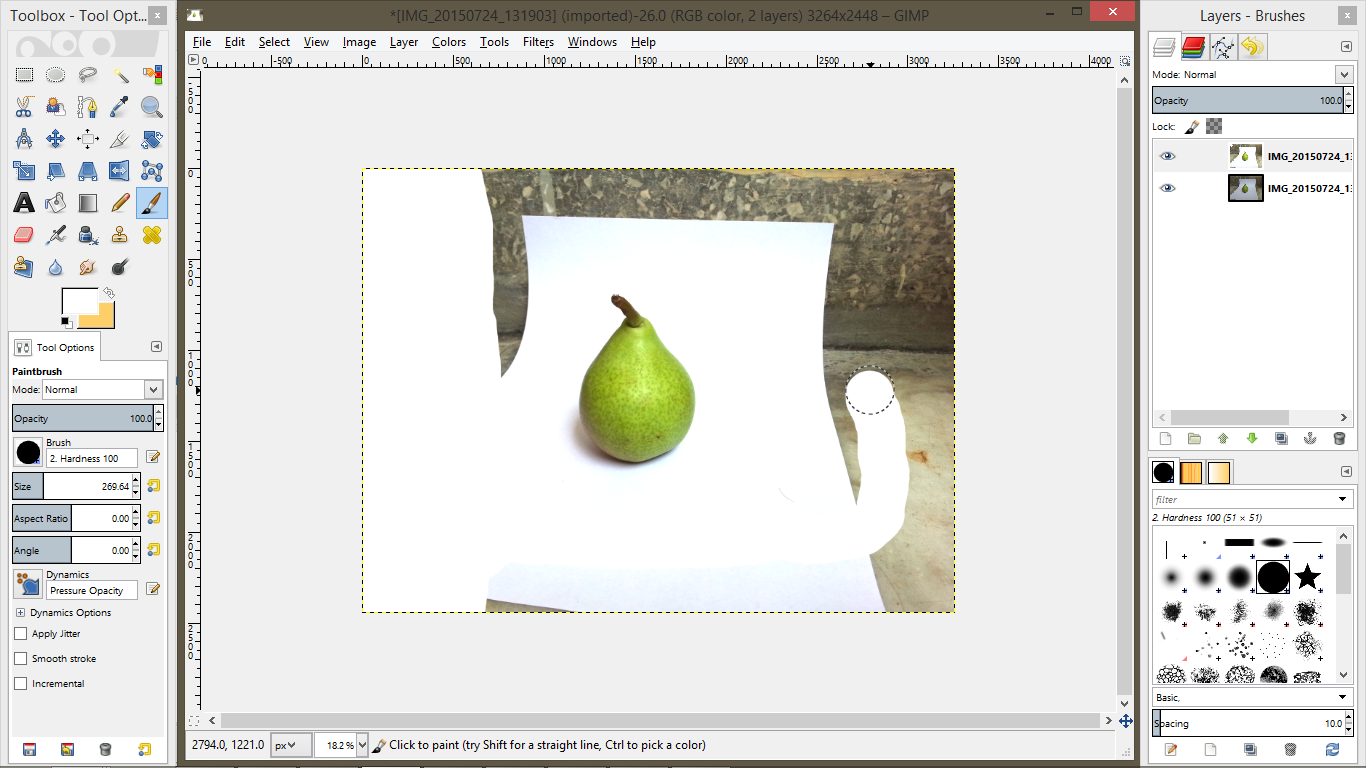The width and height of the screenshot is (1366, 768).
Task: Hide the top pear layer
Action: 1167,155
